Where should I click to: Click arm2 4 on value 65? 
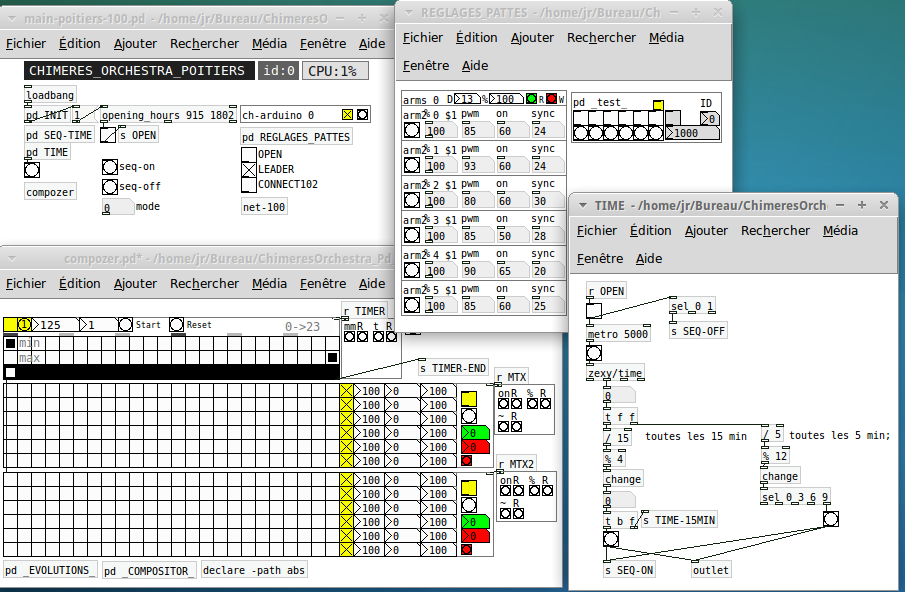(x=512, y=271)
